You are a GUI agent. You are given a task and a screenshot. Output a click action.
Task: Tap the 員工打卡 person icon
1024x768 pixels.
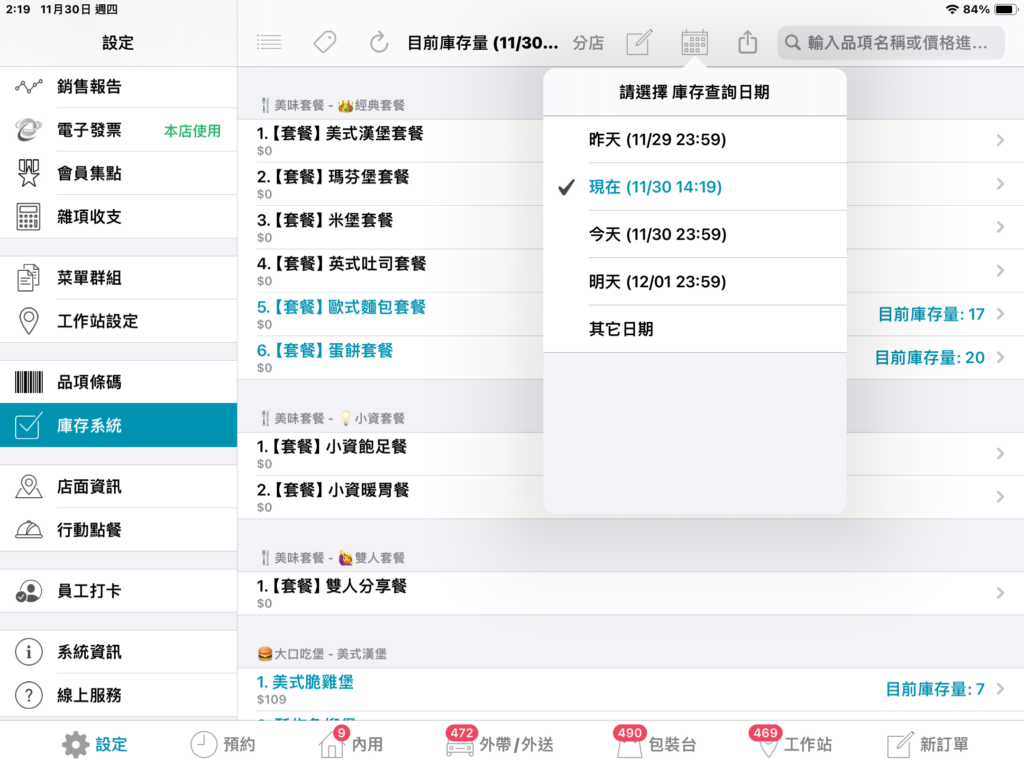pos(29,591)
